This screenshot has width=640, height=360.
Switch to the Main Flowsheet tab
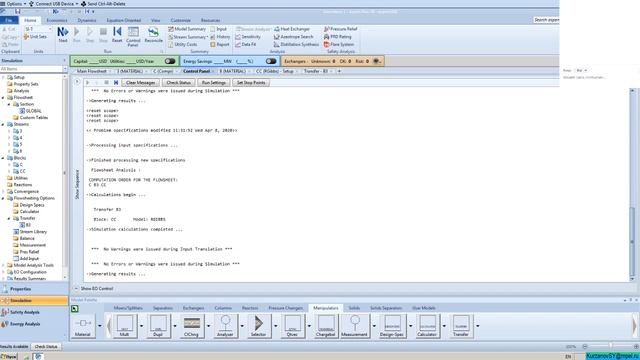tap(92, 71)
